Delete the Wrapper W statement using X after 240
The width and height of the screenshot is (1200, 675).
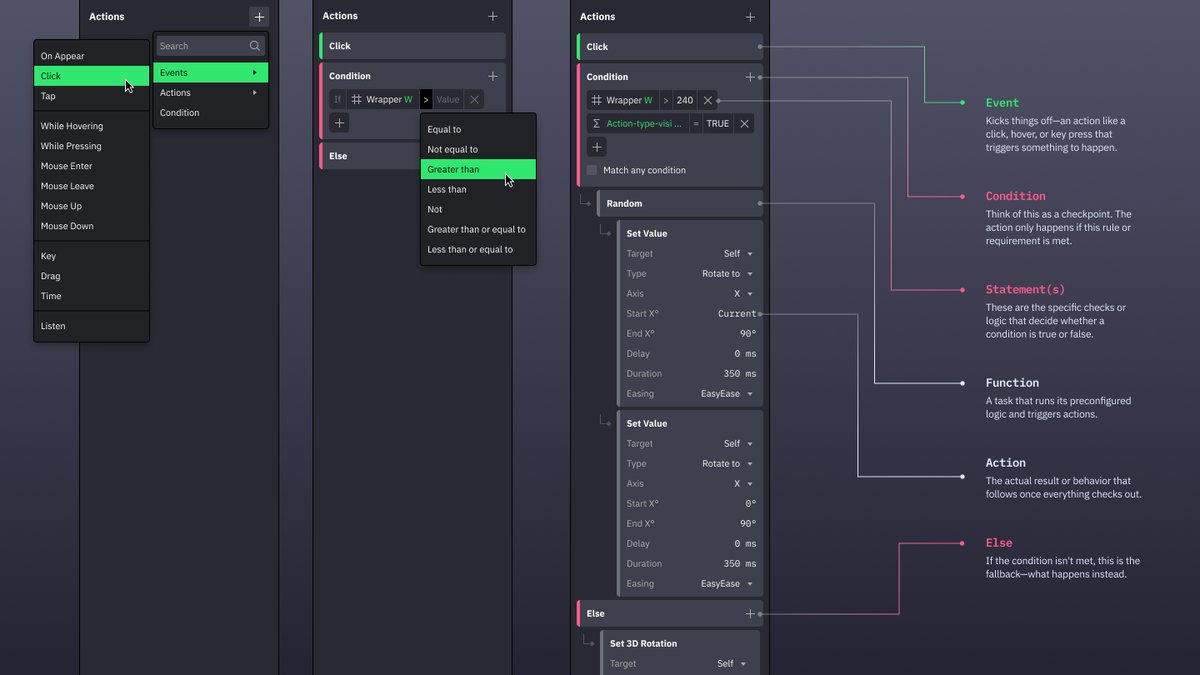707,100
